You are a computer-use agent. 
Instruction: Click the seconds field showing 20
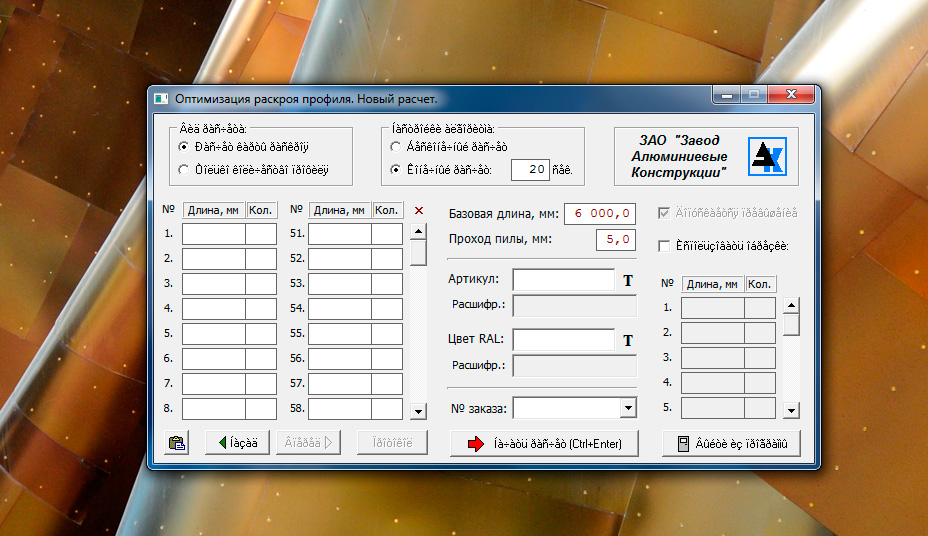(530, 170)
